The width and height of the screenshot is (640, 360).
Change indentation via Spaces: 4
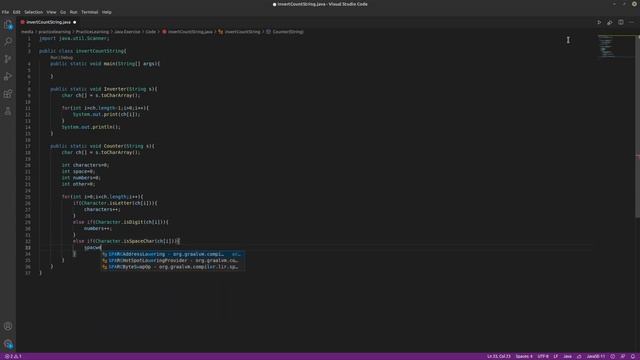[524, 356]
